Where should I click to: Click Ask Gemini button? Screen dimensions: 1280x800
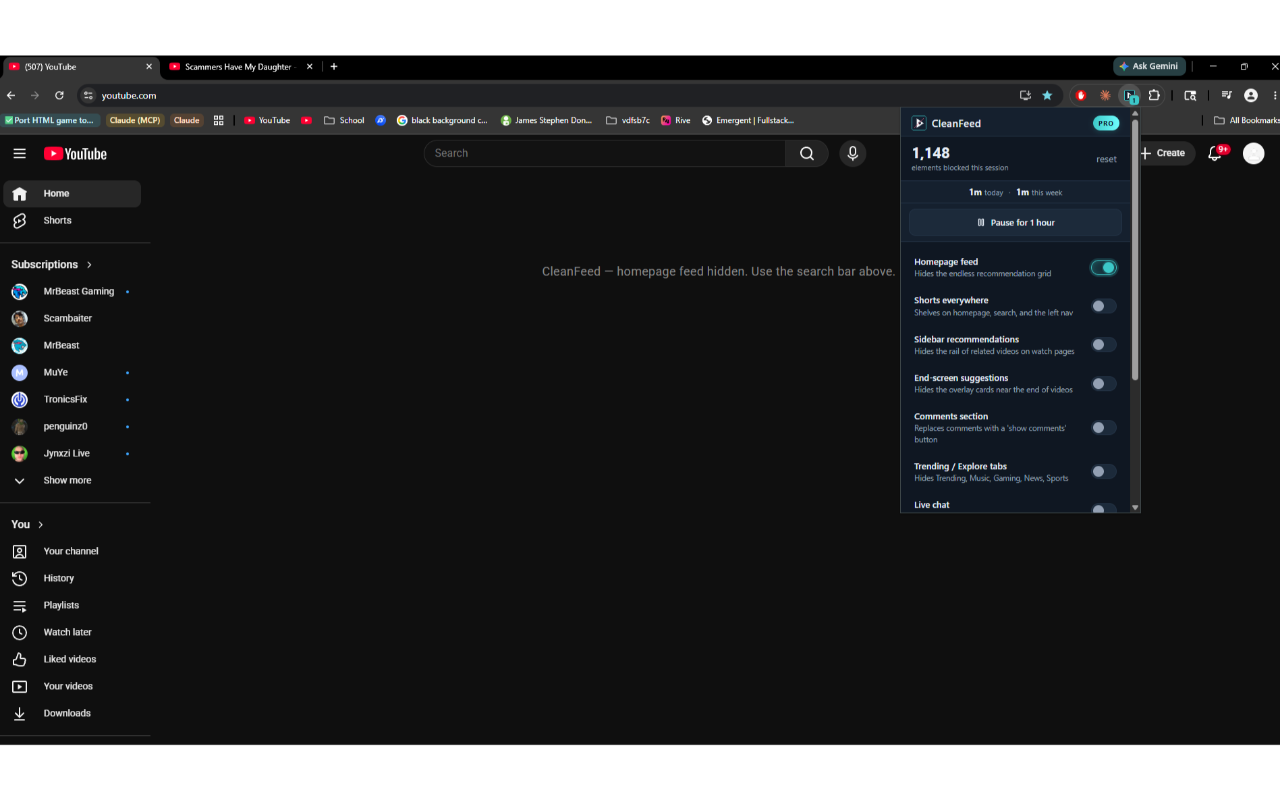tap(1149, 66)
